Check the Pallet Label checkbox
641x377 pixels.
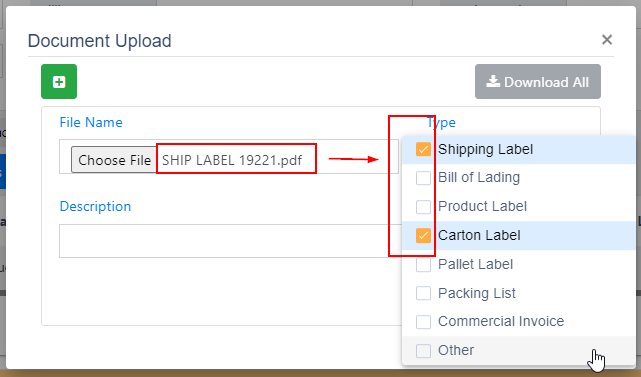(423, 265)
